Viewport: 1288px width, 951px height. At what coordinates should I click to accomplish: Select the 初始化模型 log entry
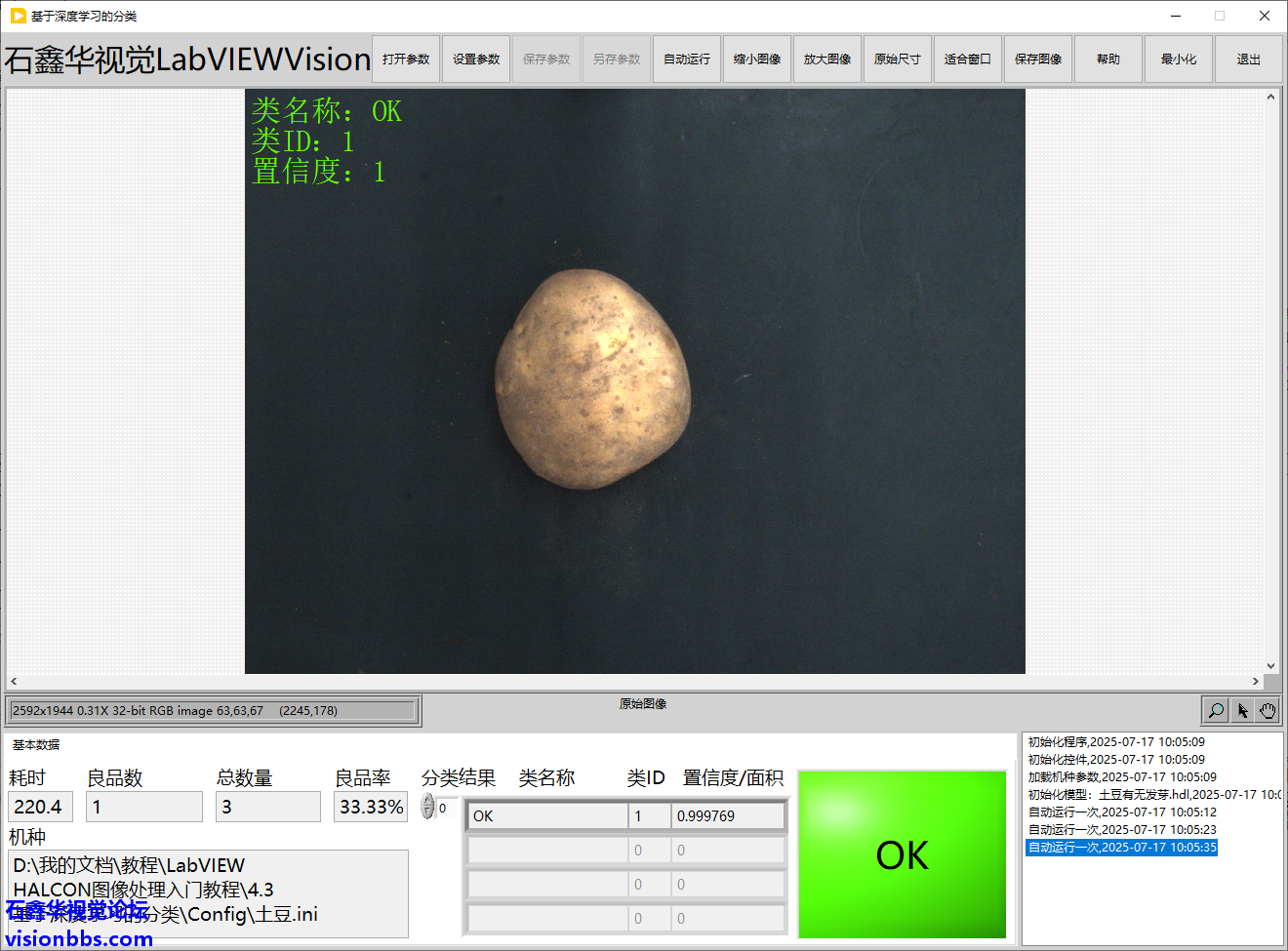[x=1151, y=795]
